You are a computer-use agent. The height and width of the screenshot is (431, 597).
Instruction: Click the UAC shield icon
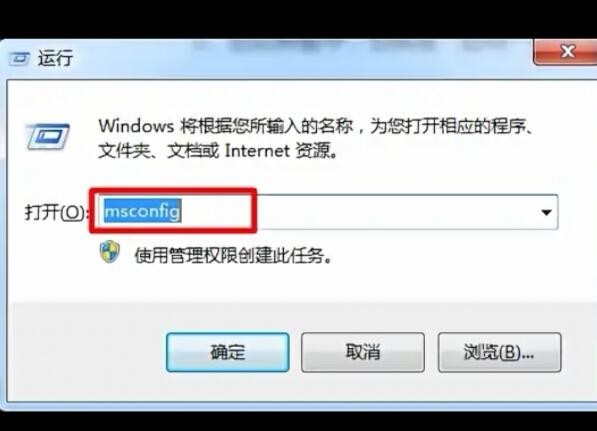110,252
